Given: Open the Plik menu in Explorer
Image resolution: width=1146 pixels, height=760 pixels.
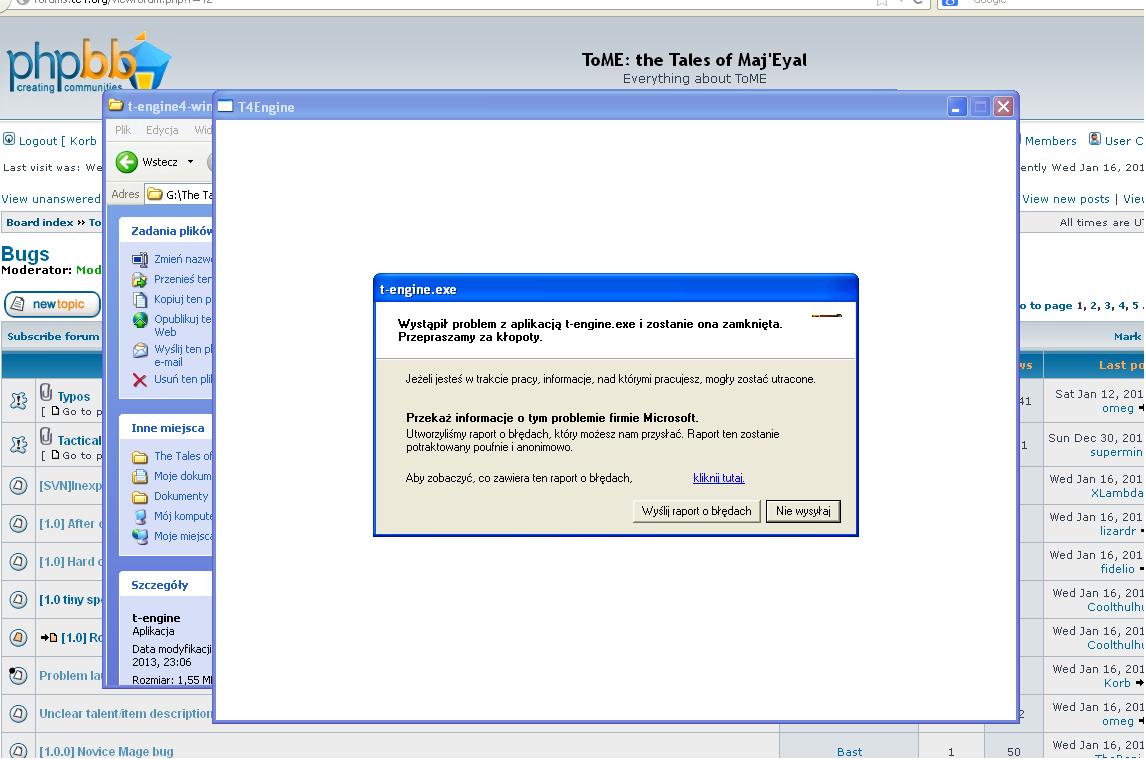Looking at the screenshot, I should [123, 130].
